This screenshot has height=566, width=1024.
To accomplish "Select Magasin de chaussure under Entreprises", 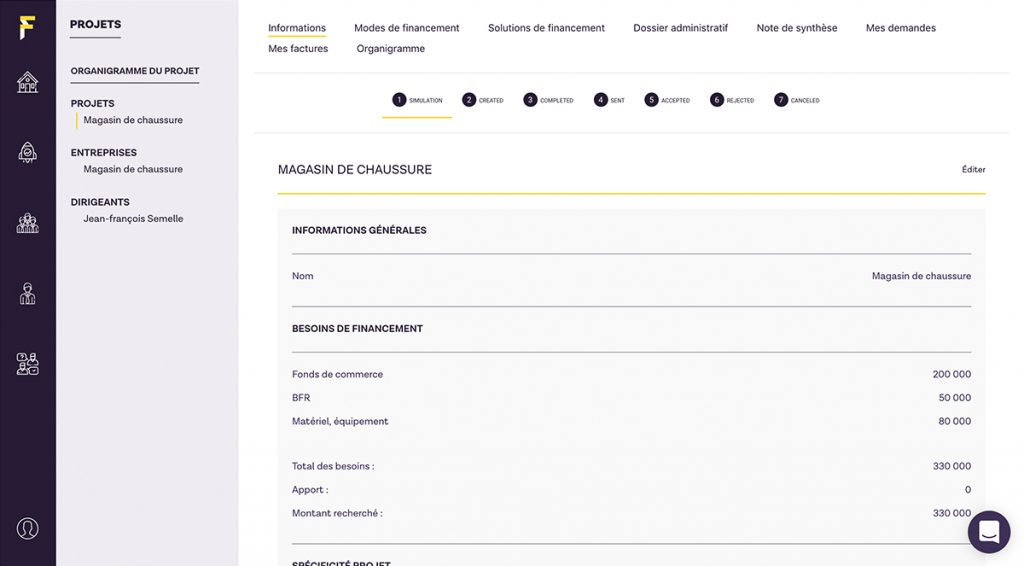I will pos(133,169).
